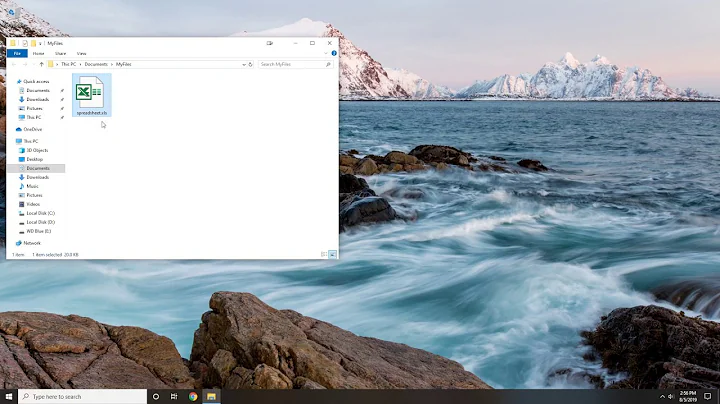The height and width of the screenshot is (404, 720).
Task: Open Local Disk (D:) drive
Action: coord(40,222)
